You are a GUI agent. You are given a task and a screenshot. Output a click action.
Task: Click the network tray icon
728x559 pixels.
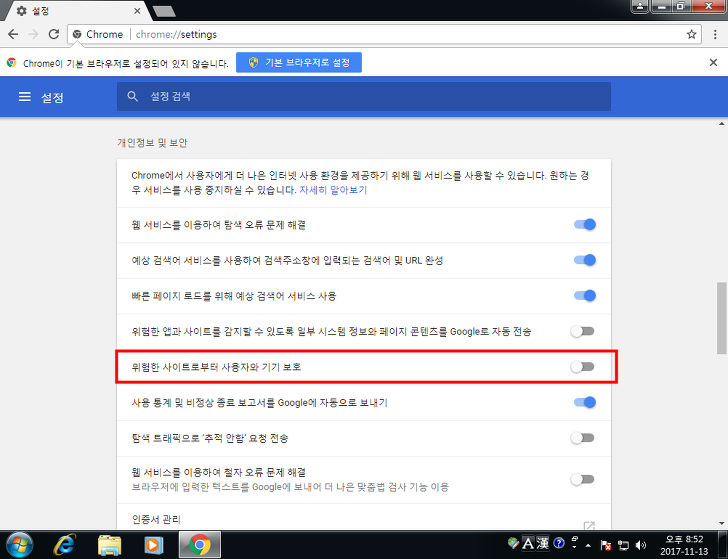click(623, 545)
